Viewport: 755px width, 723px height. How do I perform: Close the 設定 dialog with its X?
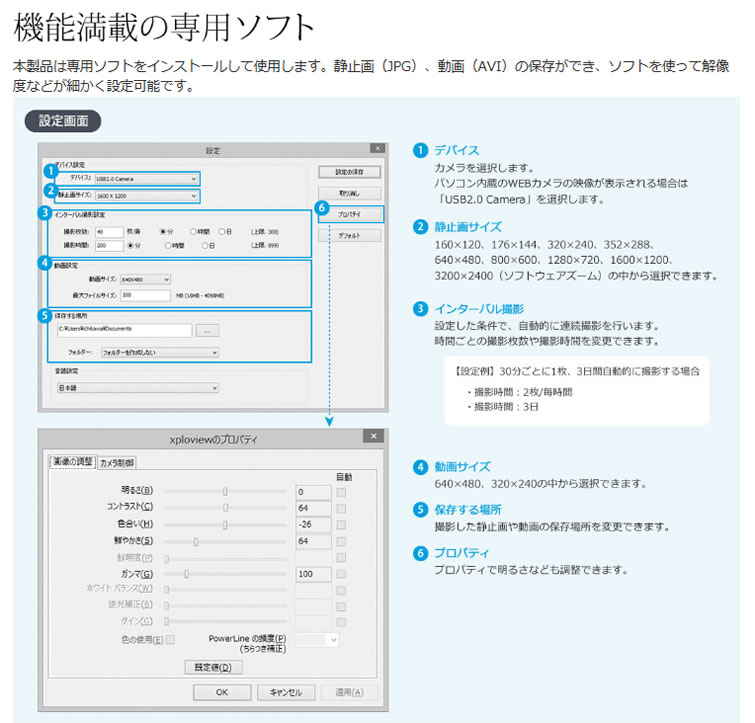point(378,148)
